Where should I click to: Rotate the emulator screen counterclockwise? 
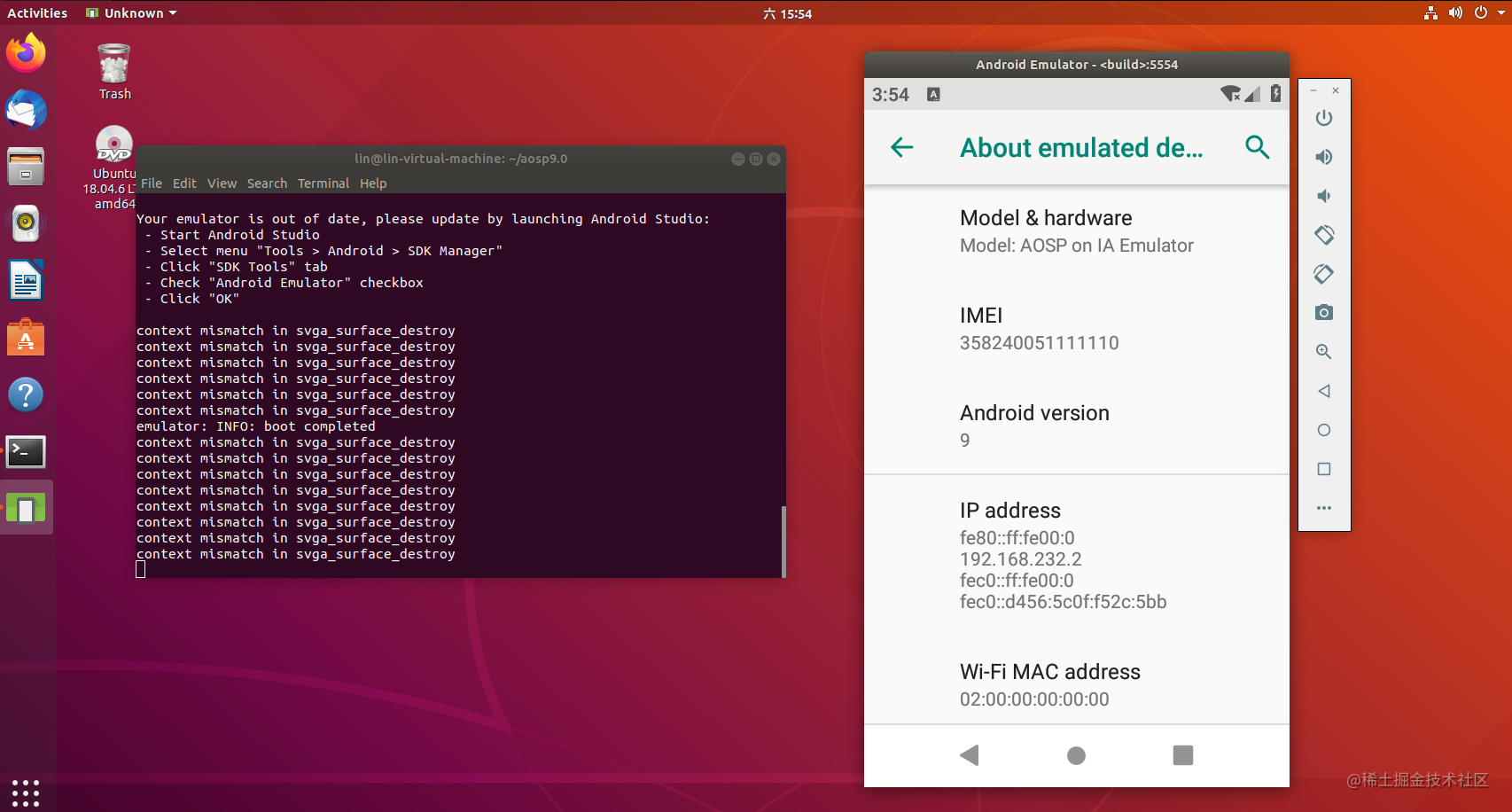(1323, 235)
